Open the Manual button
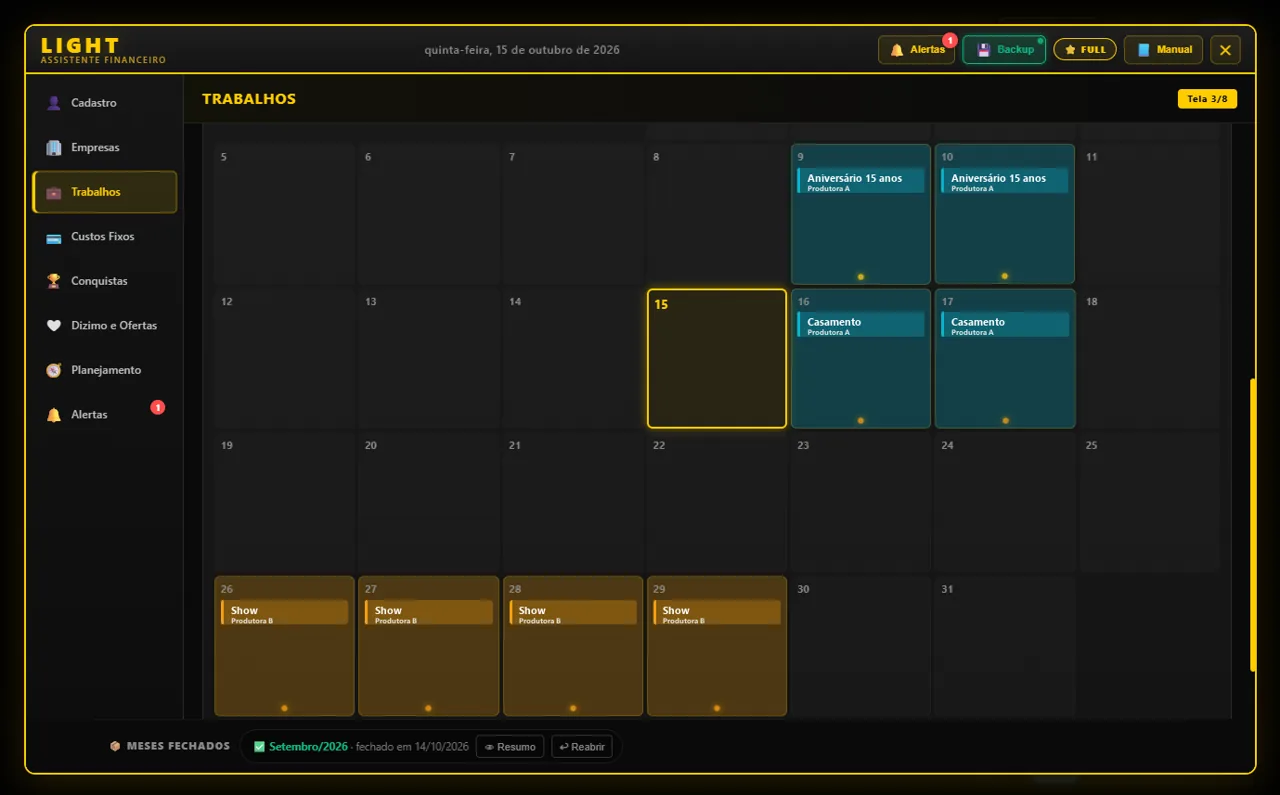Image resolution: width=1280 pixels, height=795 pixels. click(1163, 50)
